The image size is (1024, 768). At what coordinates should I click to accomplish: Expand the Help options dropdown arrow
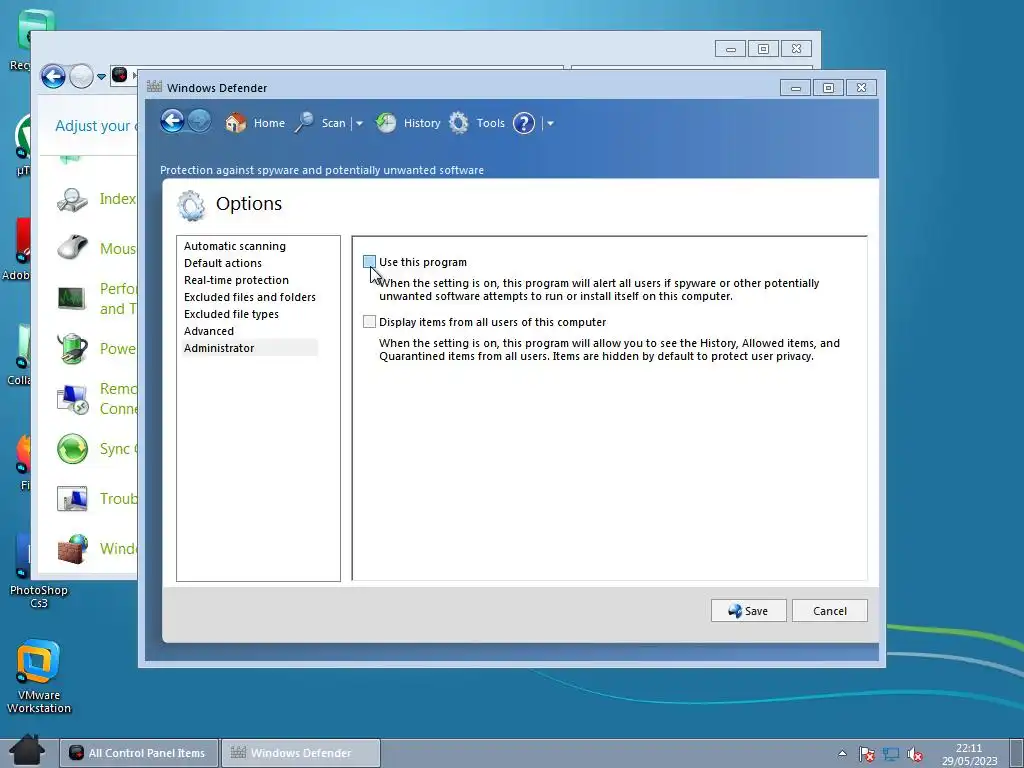click(551, 123)
